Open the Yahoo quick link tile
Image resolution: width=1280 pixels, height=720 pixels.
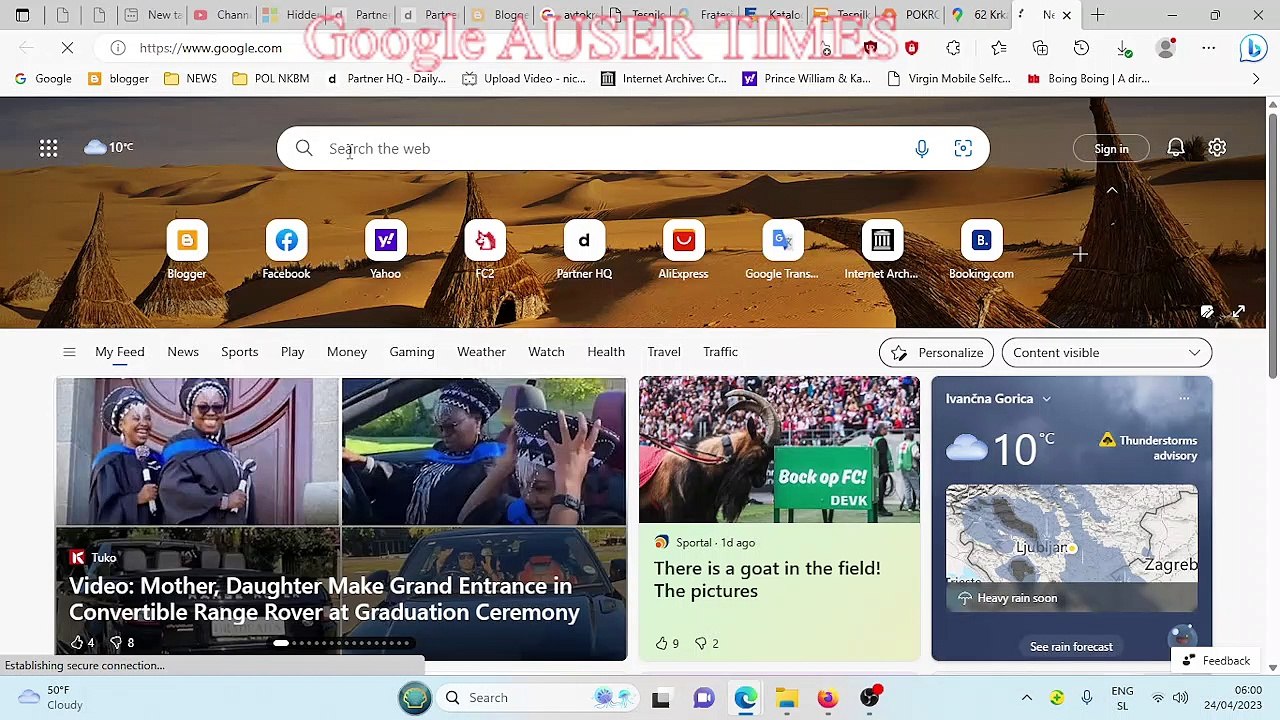[x=385, y=250]
